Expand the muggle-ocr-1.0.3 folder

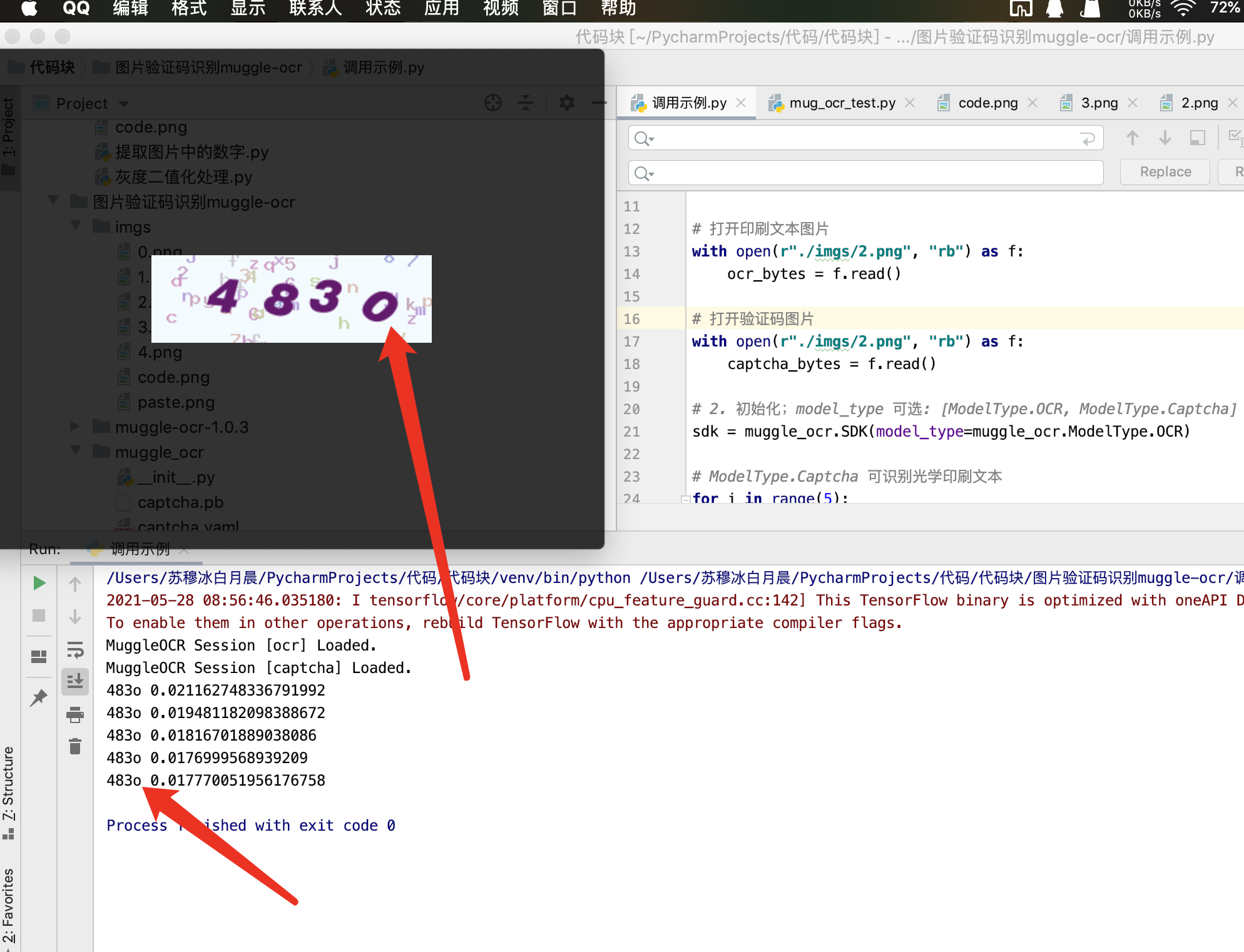[74, 427]
